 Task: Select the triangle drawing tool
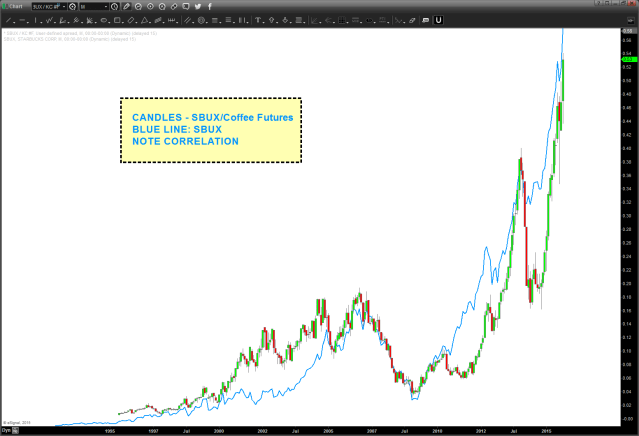pos(144,20)
